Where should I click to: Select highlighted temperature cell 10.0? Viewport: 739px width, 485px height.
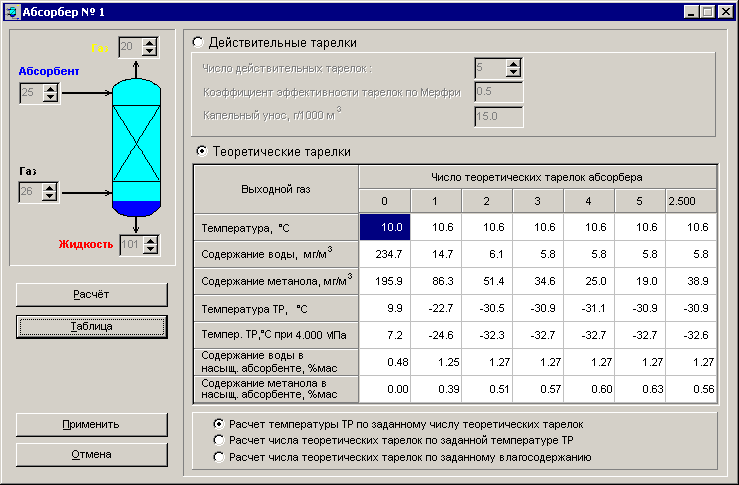[385, 227]
